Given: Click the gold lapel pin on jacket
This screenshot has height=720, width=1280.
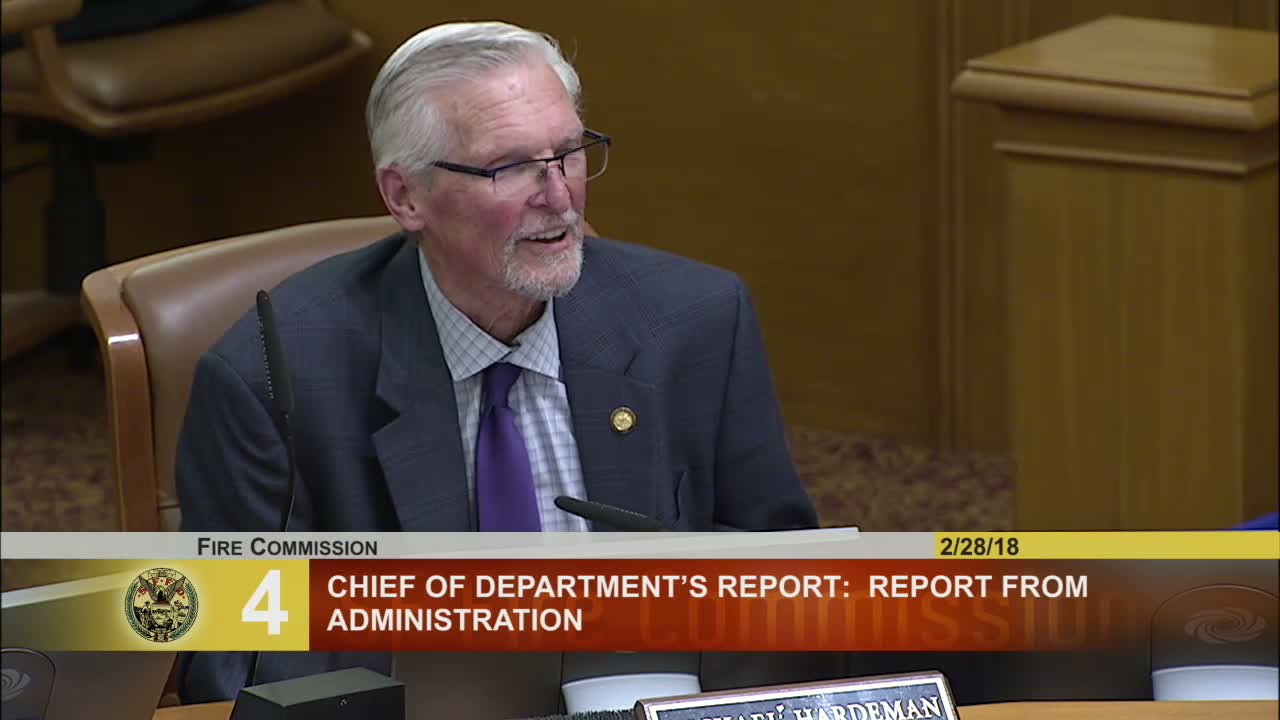Looking at the screenshot, I should [x=623, y=420].
